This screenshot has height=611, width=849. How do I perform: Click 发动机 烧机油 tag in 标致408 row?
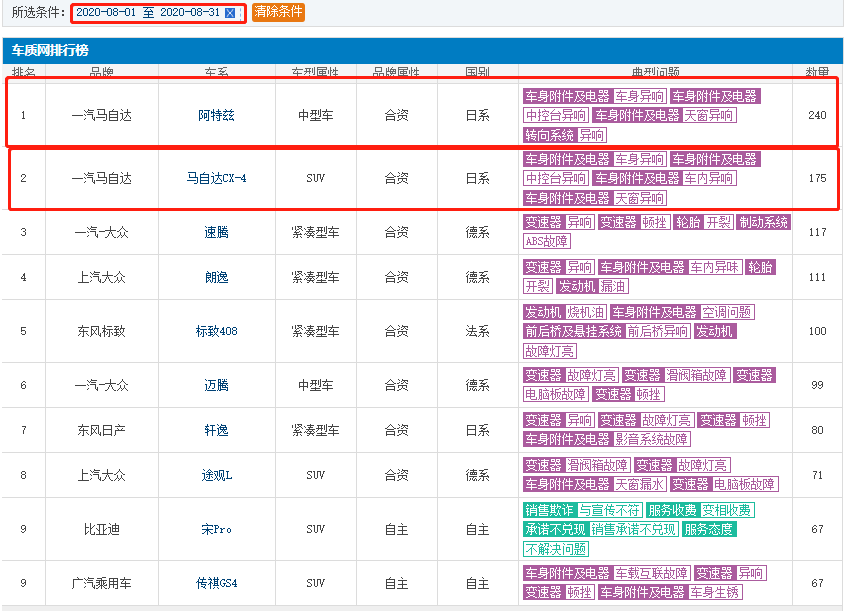click(x=565, y=312)
